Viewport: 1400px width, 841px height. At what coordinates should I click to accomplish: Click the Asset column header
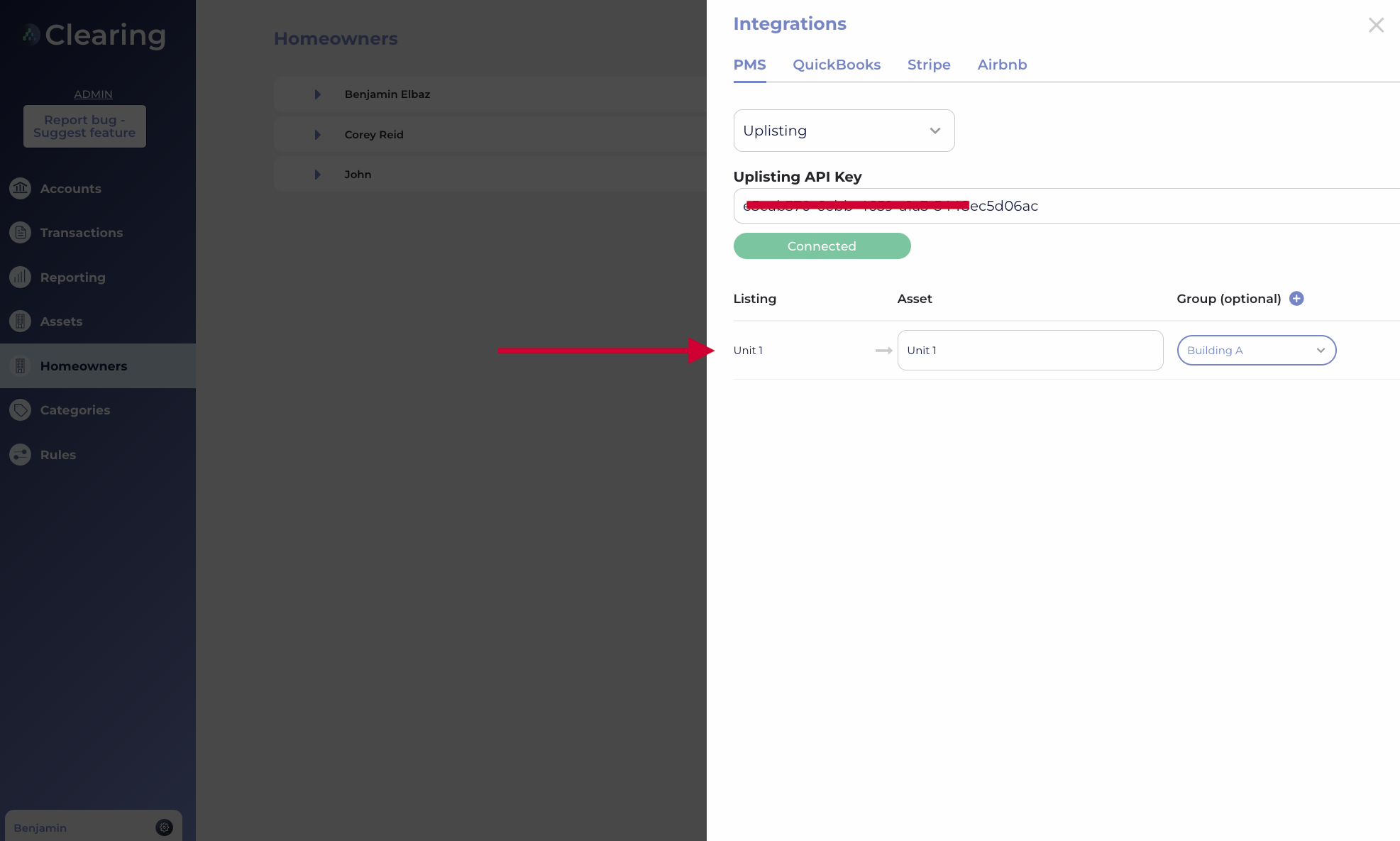[x=914, y=298]
